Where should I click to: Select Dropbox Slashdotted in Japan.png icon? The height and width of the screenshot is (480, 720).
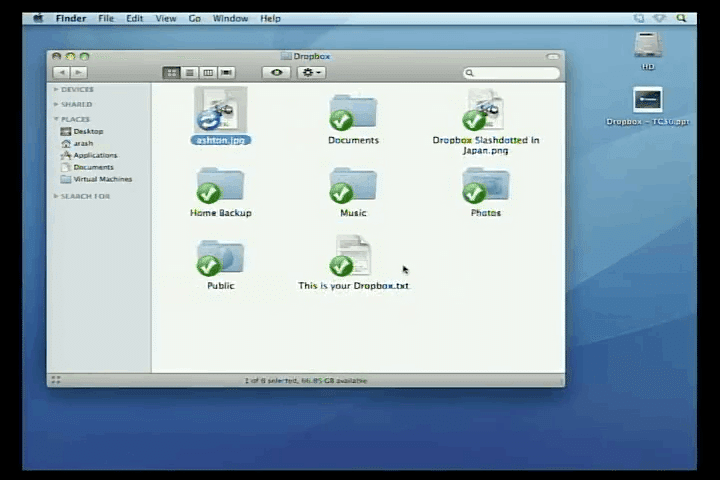click(485, 110)
